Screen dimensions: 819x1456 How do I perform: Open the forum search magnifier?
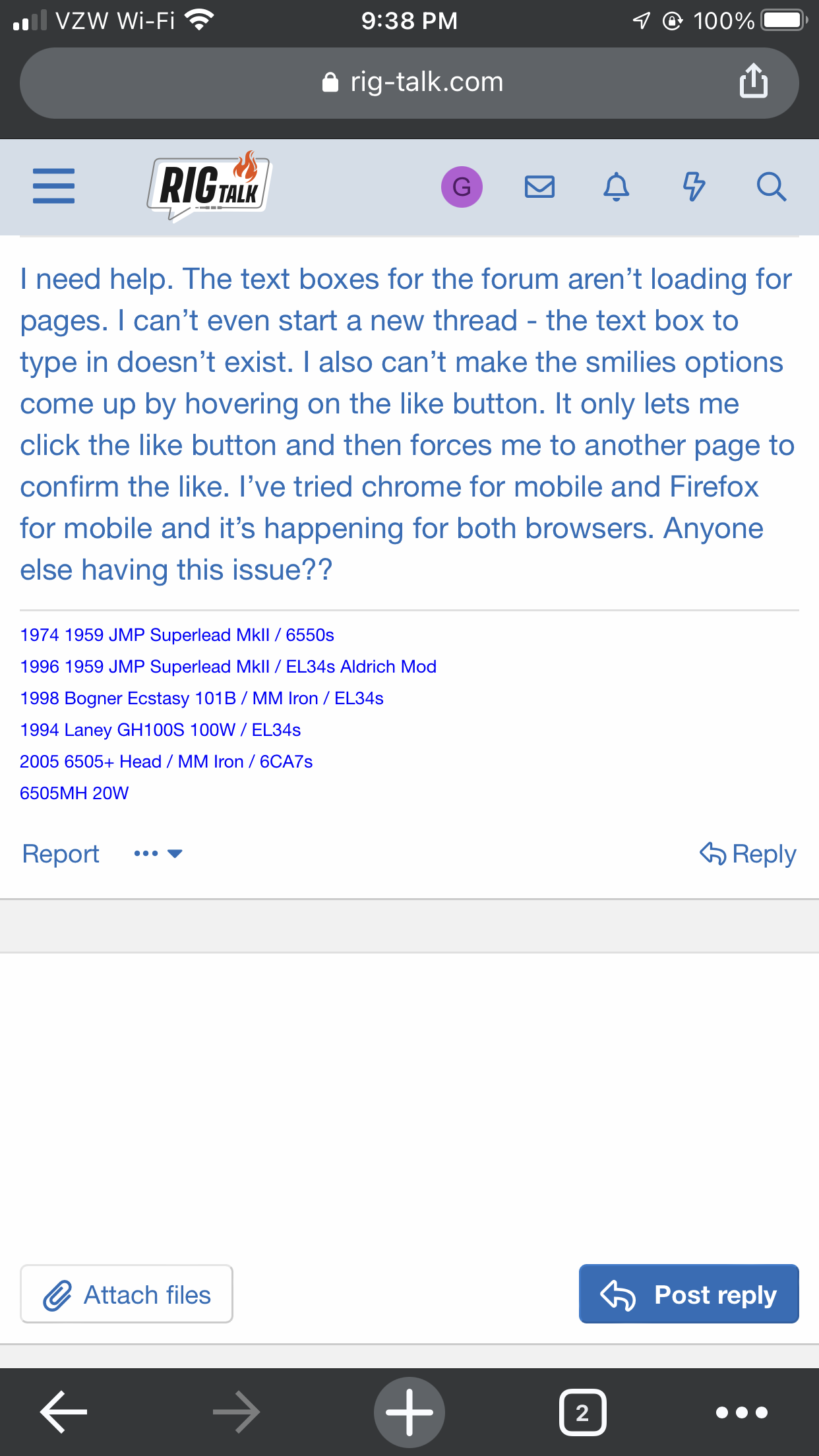[771, 187]
